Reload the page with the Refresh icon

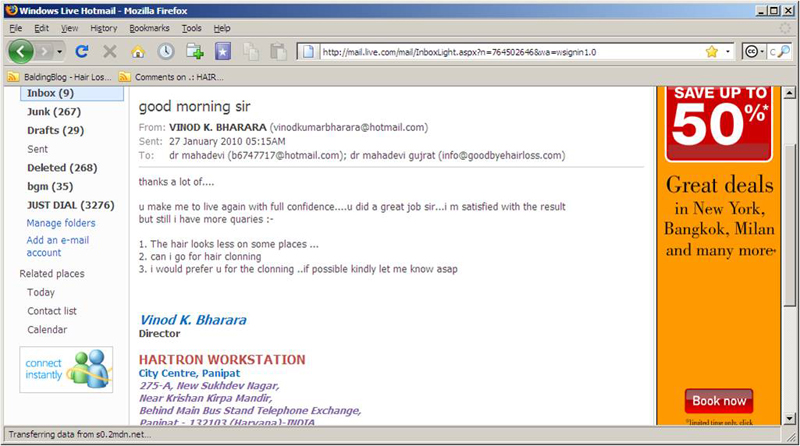(x=82, y=50)
